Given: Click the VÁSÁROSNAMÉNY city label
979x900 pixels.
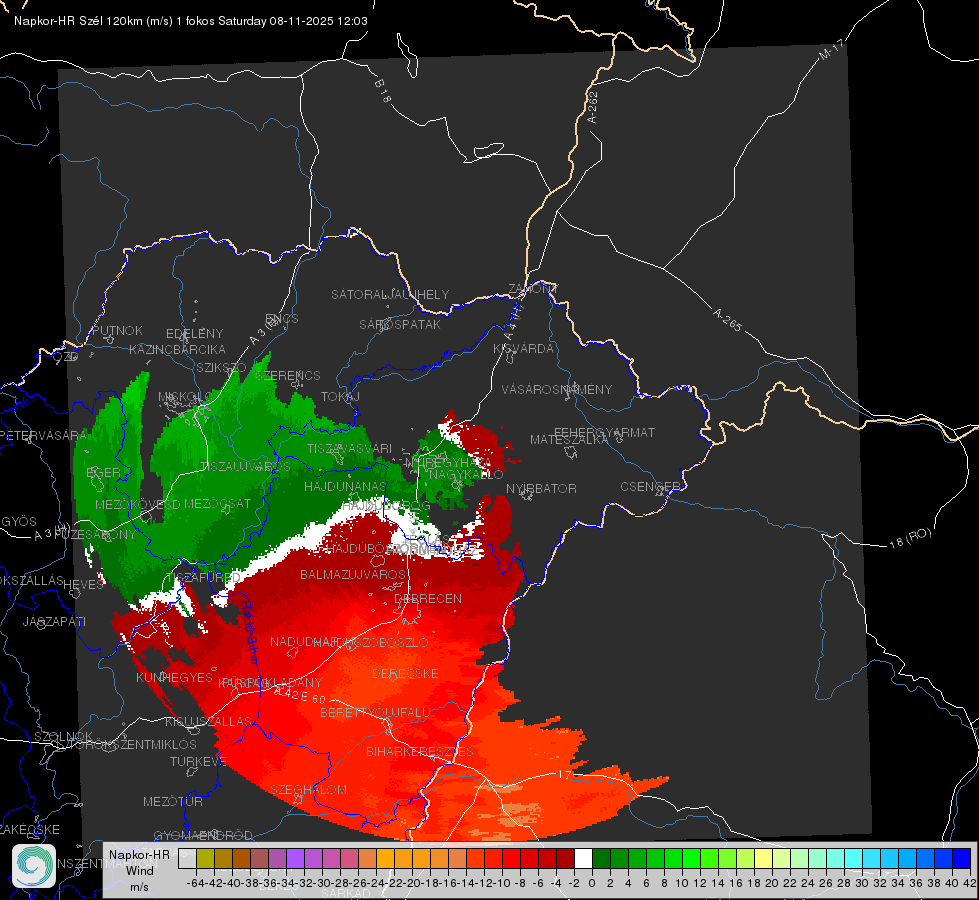Looking at the screenshot, I should click(557, 390).
